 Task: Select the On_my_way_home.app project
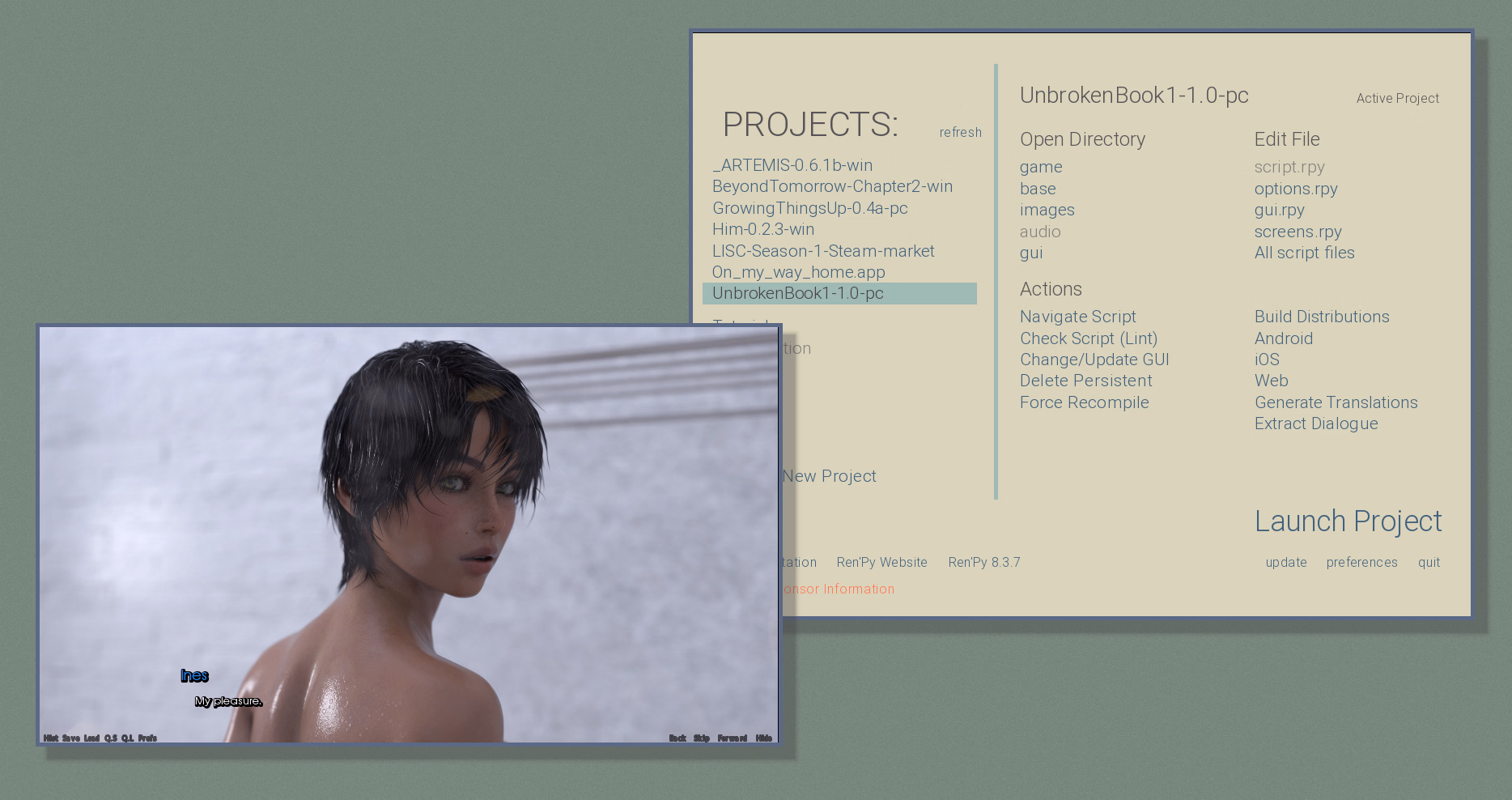coord(798,272)
